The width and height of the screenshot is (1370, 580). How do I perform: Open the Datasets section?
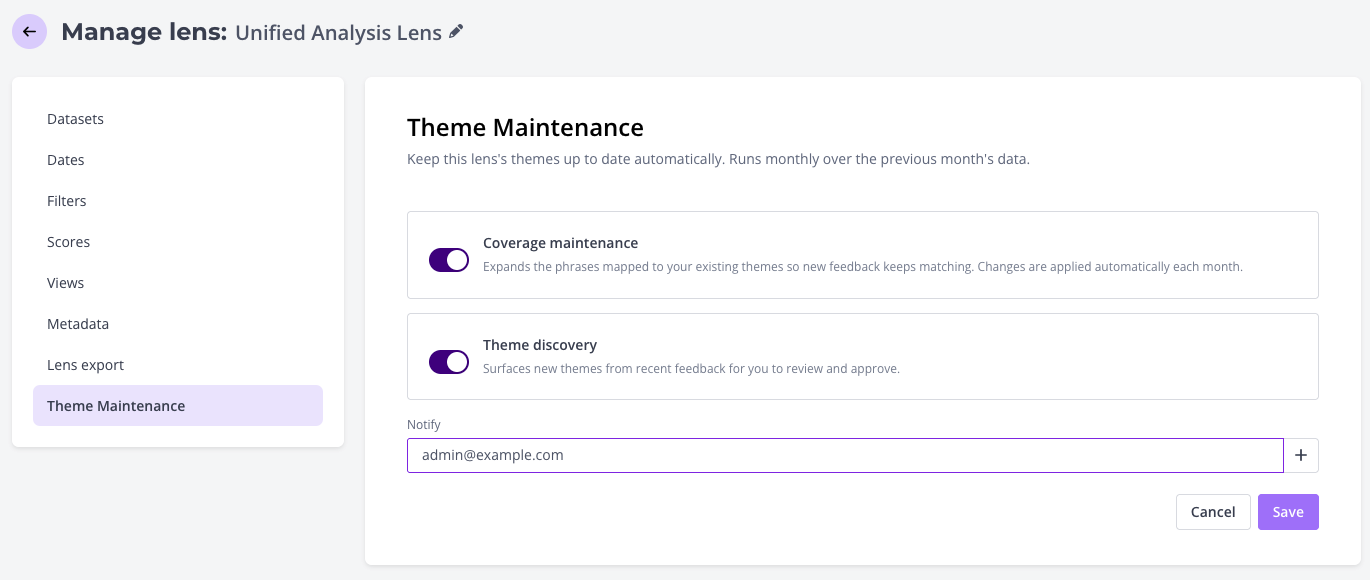tap(178, 119)
